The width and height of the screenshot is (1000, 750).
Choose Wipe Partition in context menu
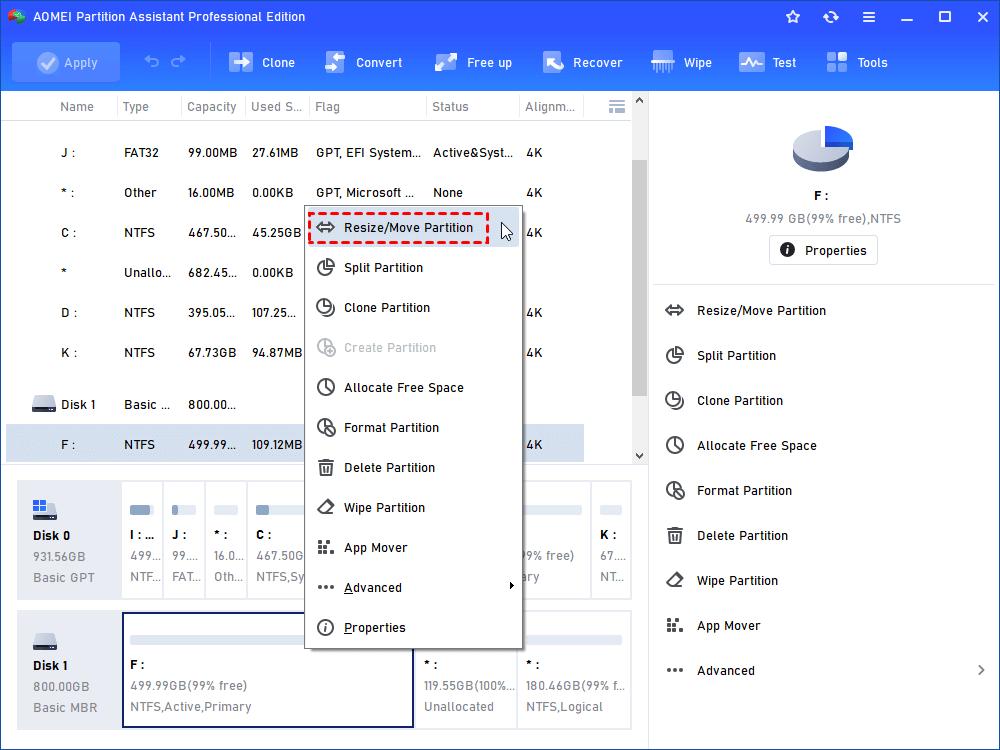point(413,508)
